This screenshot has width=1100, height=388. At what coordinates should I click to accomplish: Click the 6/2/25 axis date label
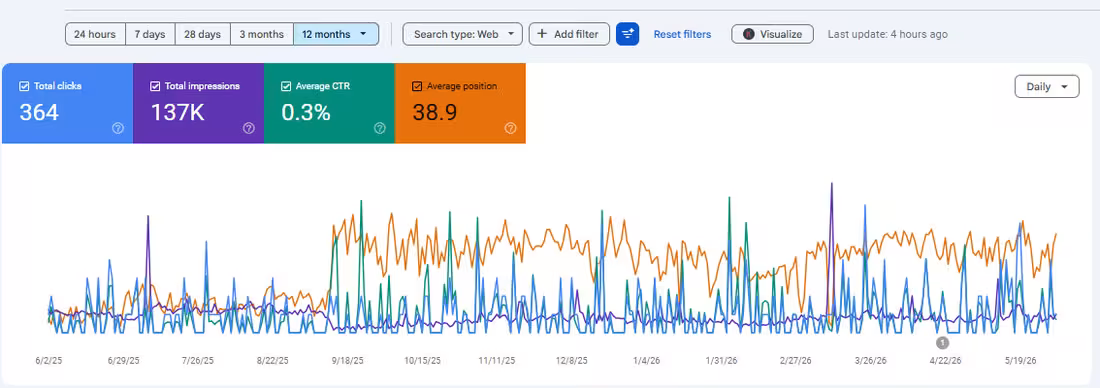coord(49,361)
